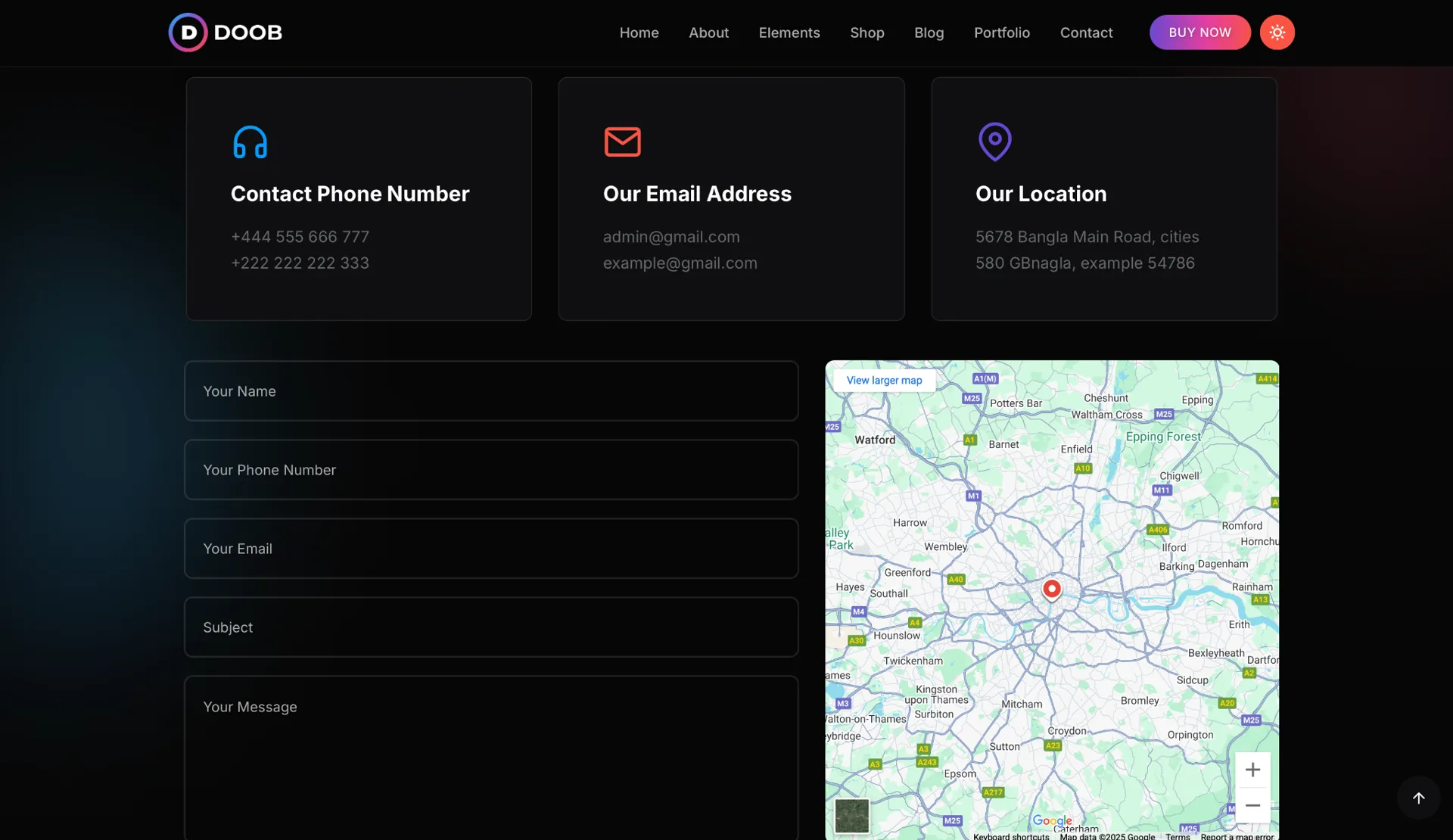Focus the Your Name field
This screenshot has width=1453, height=840.
pos(491,391)
